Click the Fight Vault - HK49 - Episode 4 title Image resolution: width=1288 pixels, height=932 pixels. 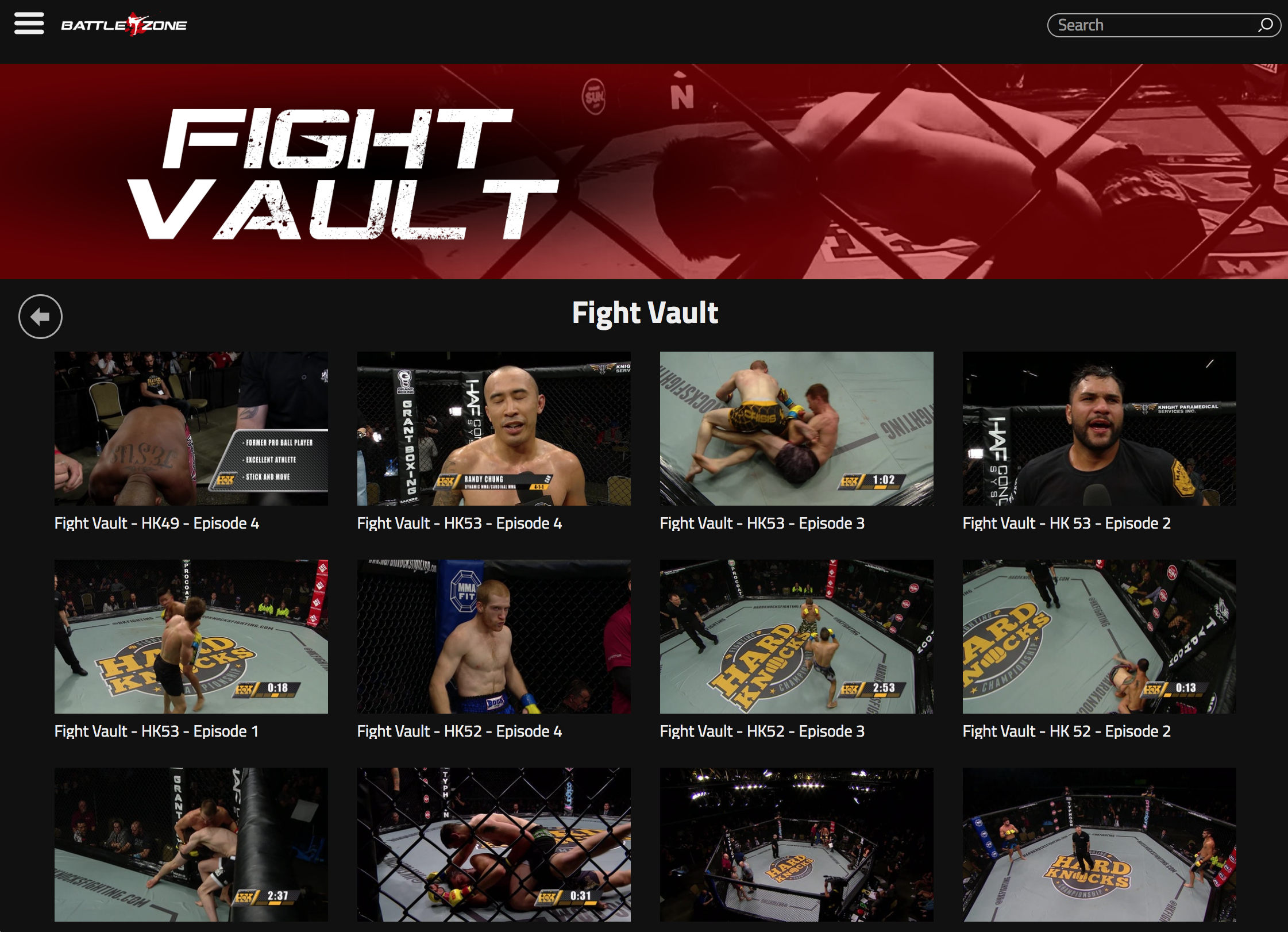tap(157, 523)
